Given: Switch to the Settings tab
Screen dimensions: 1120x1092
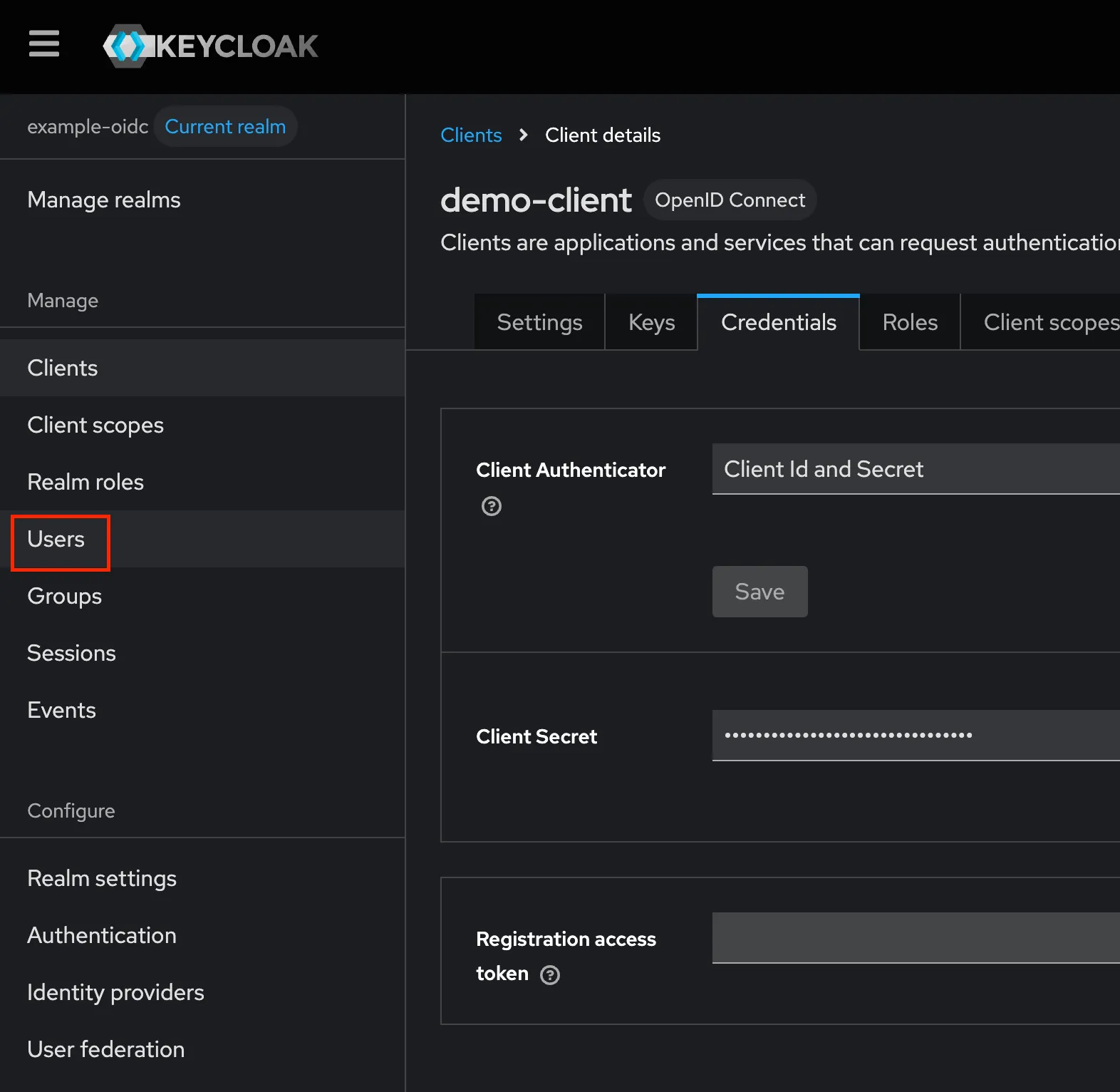Looking at the screenshot, I should pyautogui.click(x=539, y=322).
